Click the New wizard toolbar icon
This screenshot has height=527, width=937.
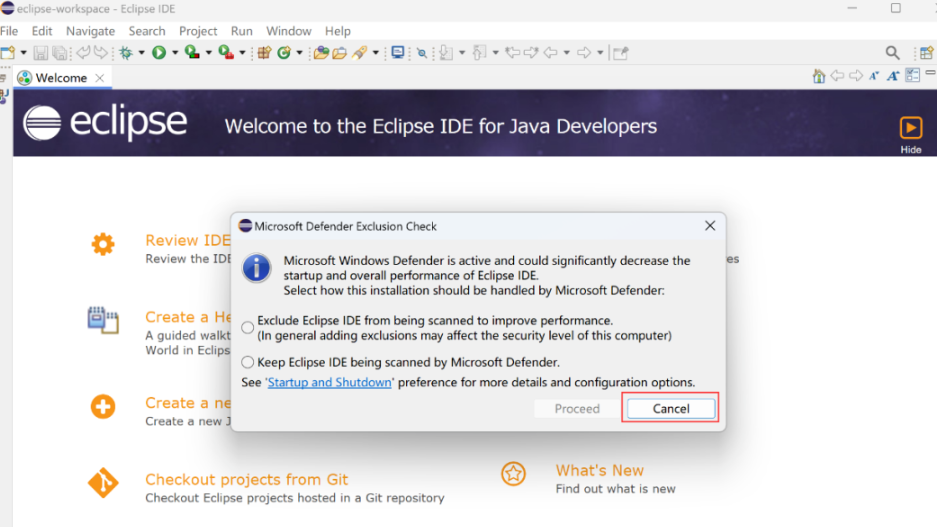(8, 53)
